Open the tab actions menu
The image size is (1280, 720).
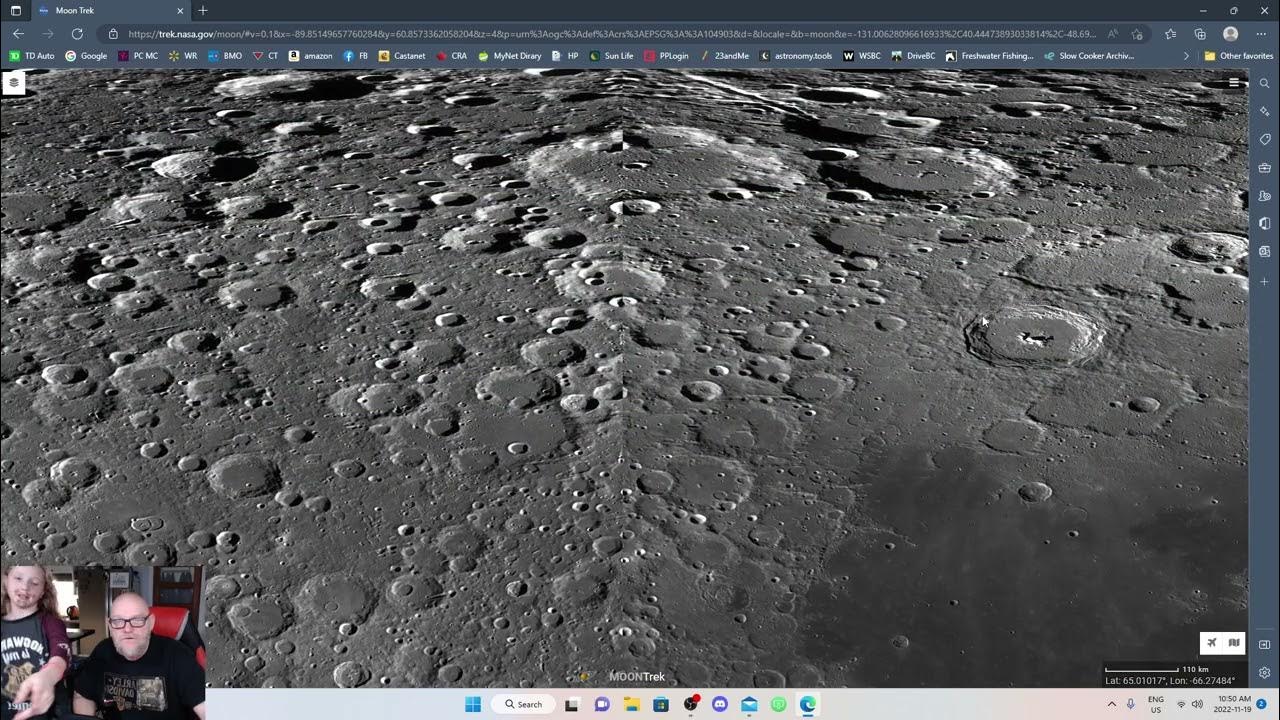pos(15,10)
